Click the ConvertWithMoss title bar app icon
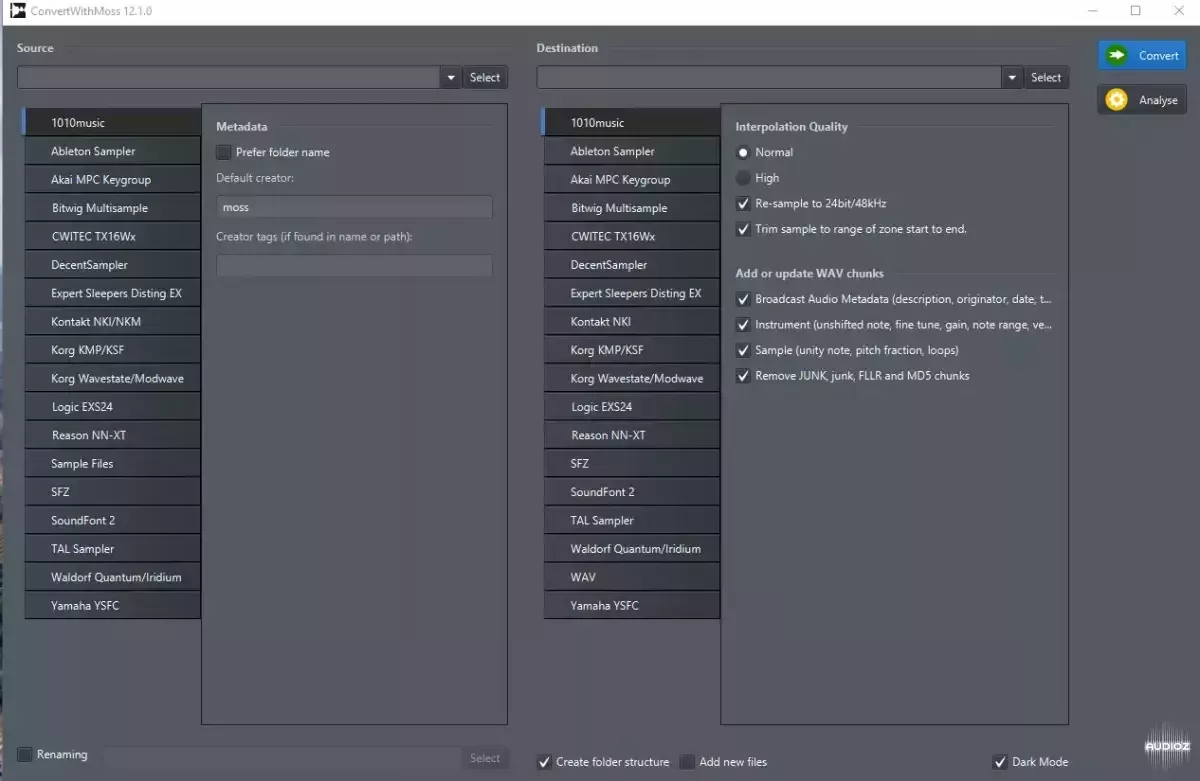 tap(17, 11)
